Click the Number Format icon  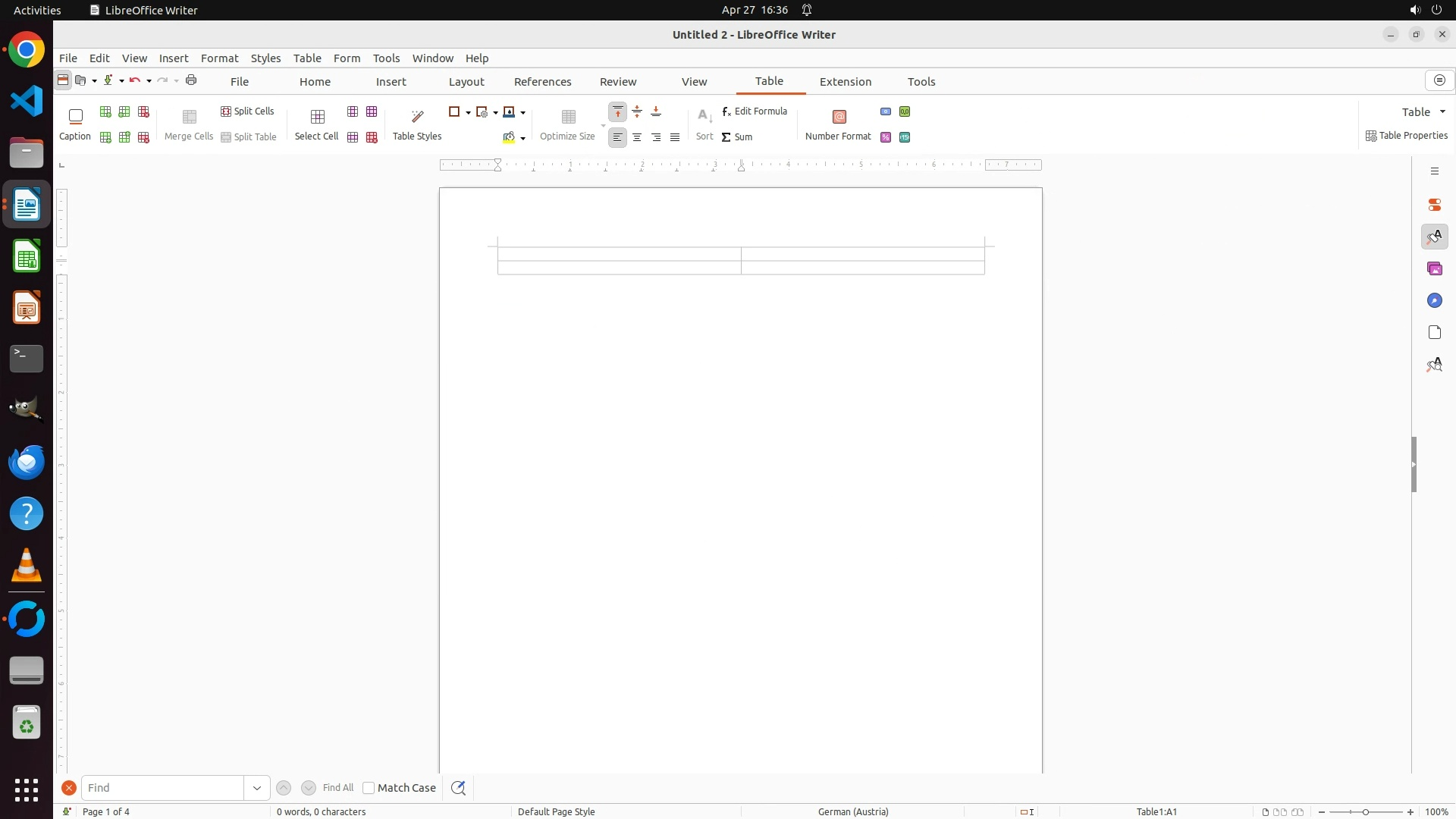(x=839, y=117)
